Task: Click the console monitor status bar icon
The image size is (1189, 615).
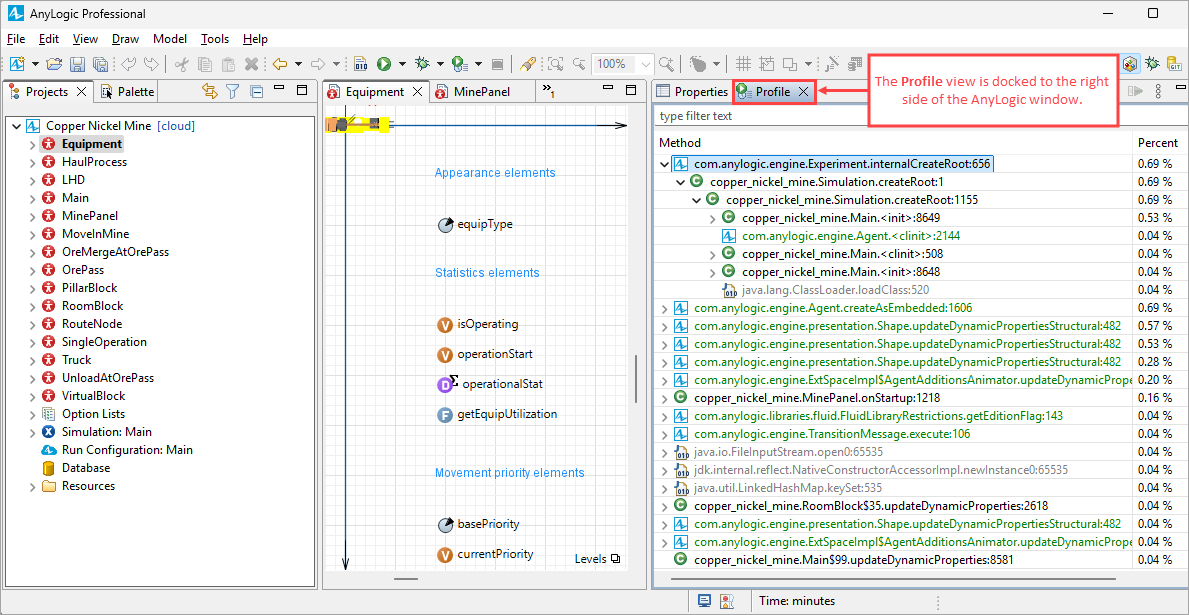Action: pyautogui.click(x=704, y=601)
